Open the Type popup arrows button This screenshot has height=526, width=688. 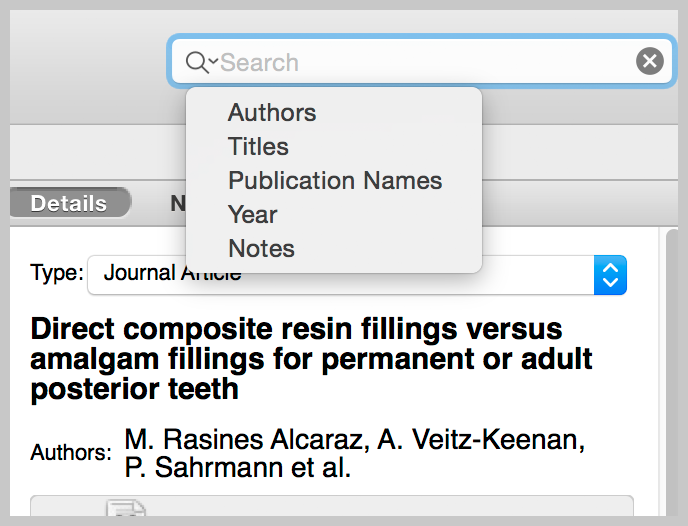pos(610,275)
